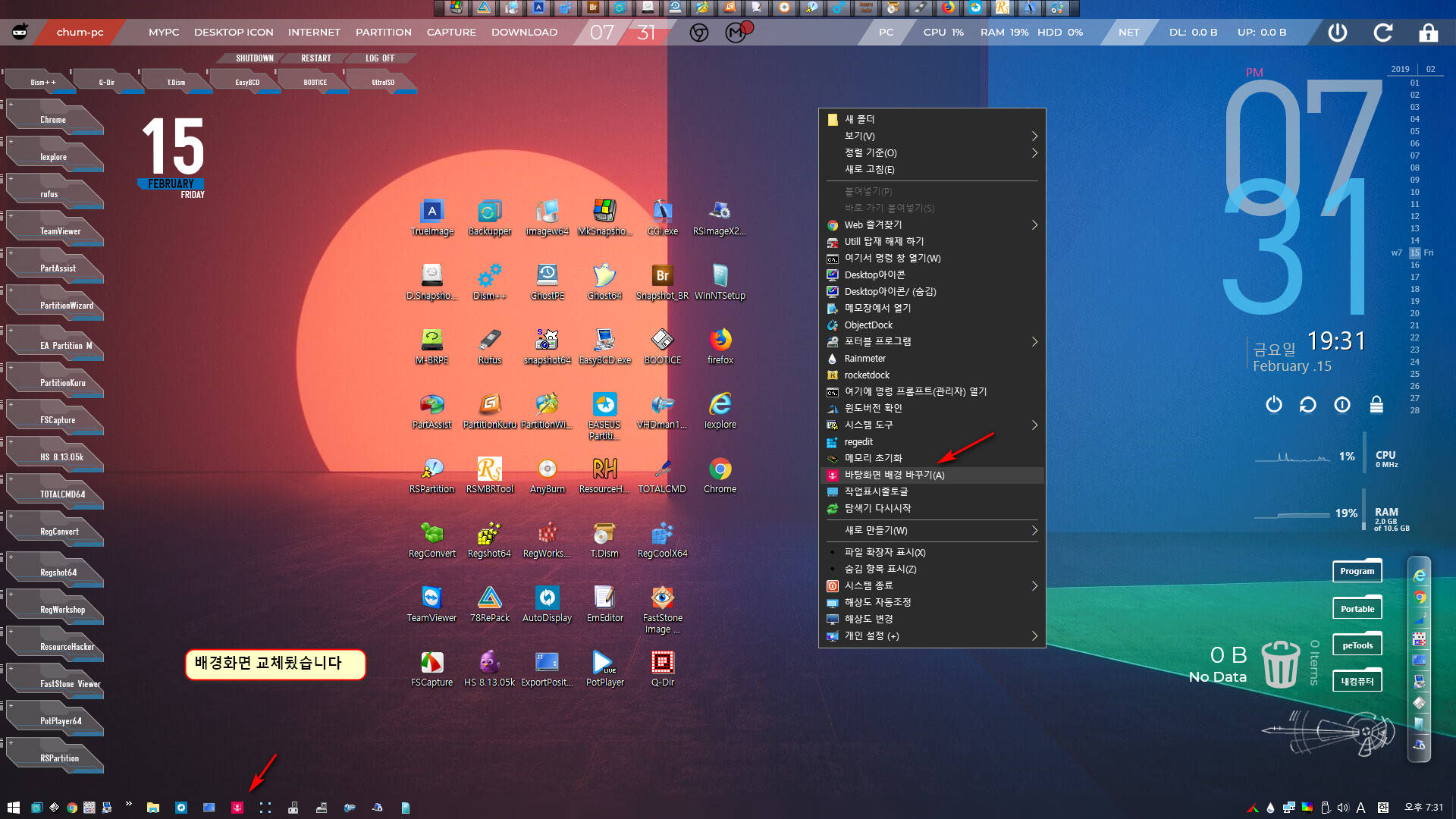Image resolution: width=1456 pixels, height=819 pixels.
Task: Select 새로 고침(E) menu entry
Action: [932, 169]
